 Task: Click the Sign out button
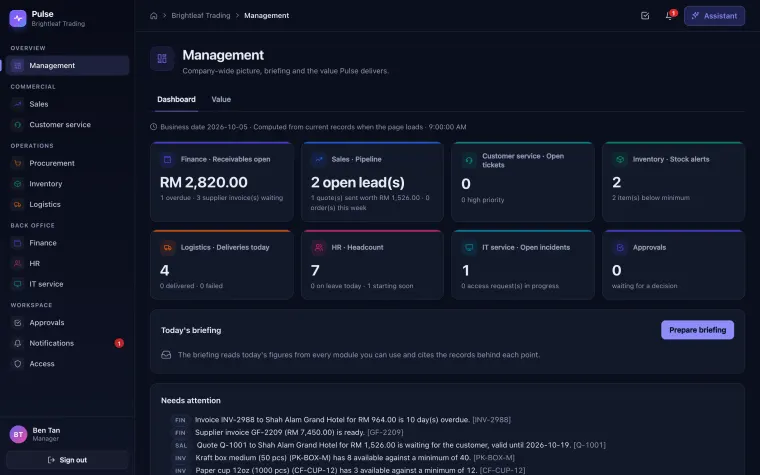[67, 460]
